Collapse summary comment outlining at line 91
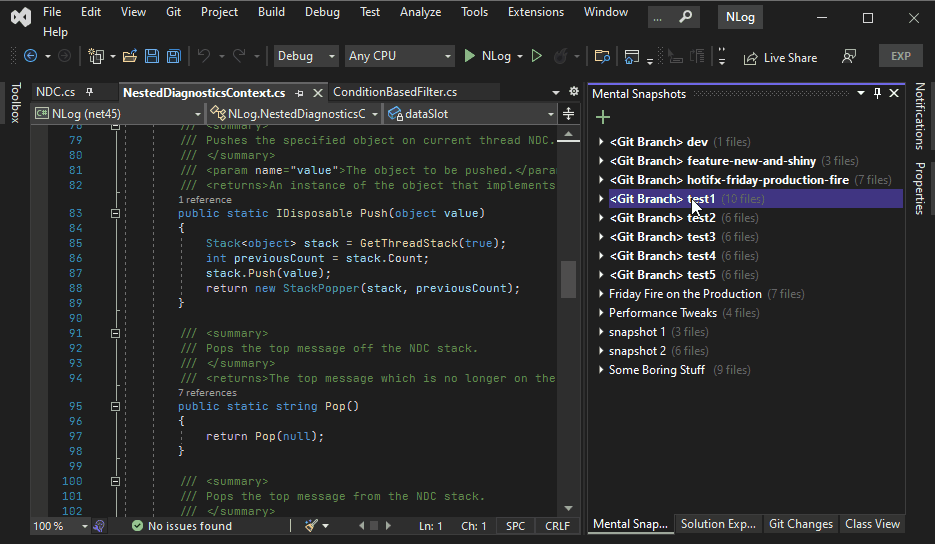 [116, 333]
